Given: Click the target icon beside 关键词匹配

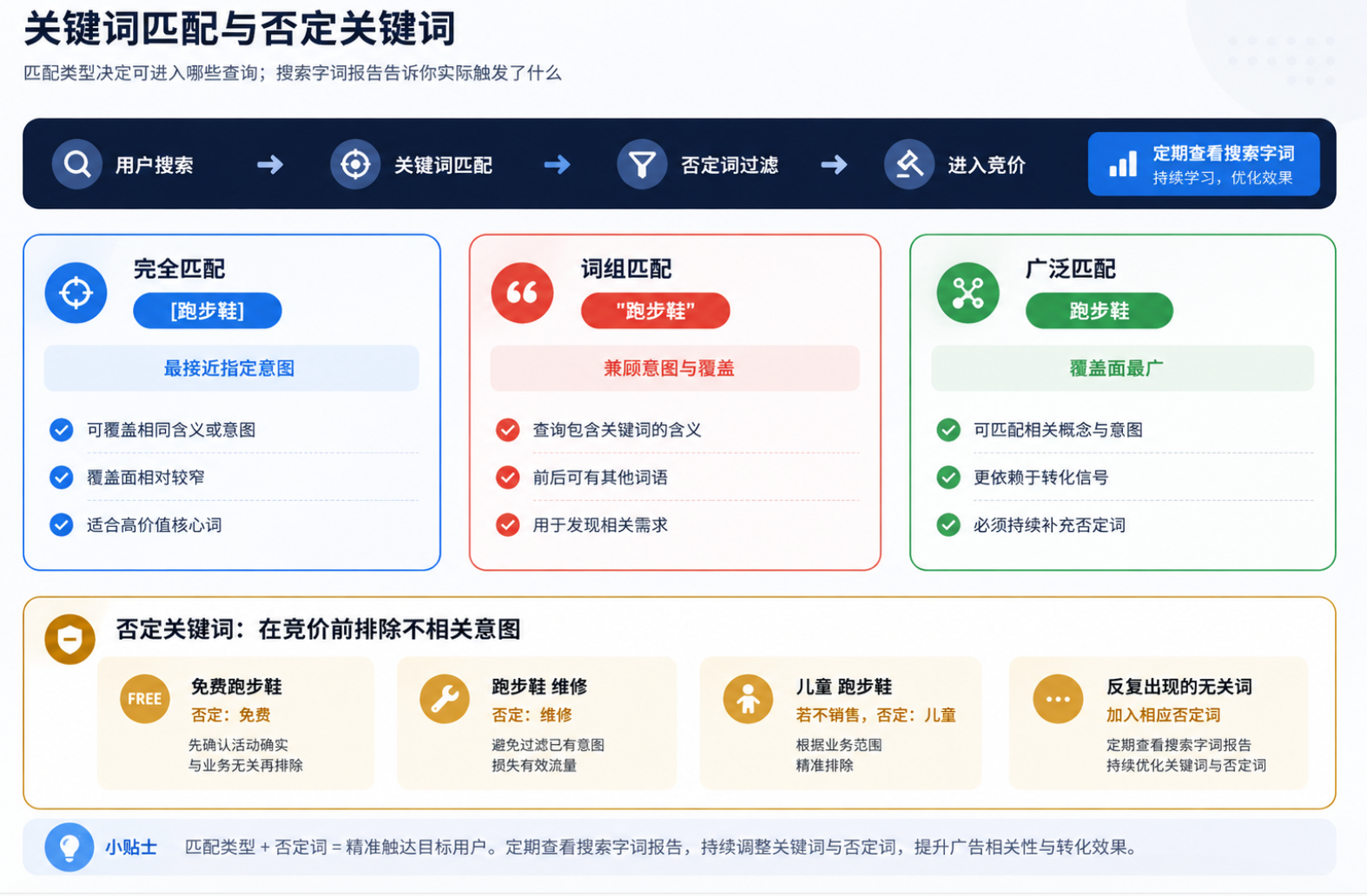Looking at the screenshot, I should [355, 164].
